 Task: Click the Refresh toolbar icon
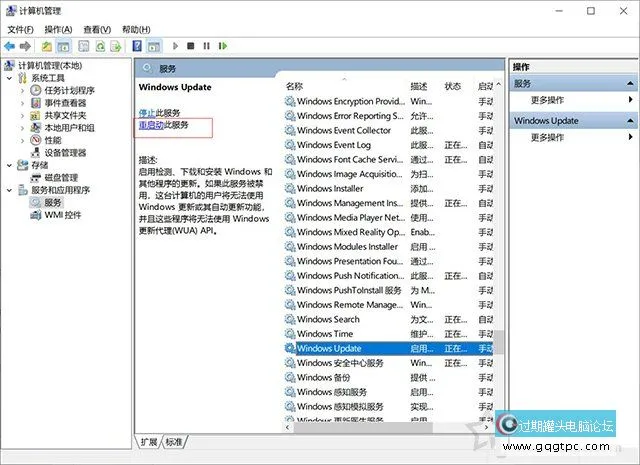[100, 46]
